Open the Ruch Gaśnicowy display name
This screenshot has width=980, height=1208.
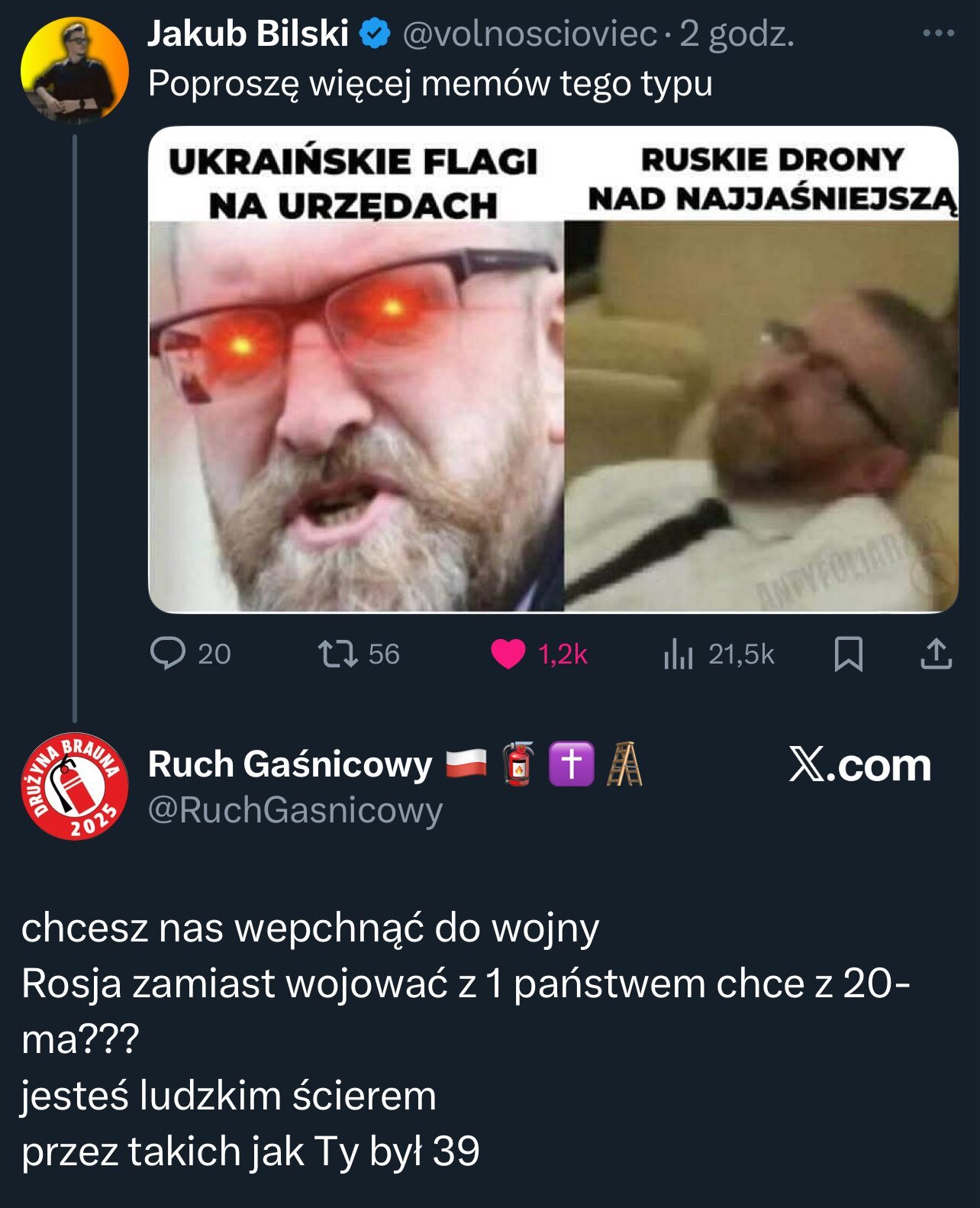click(x=290, y=764)
